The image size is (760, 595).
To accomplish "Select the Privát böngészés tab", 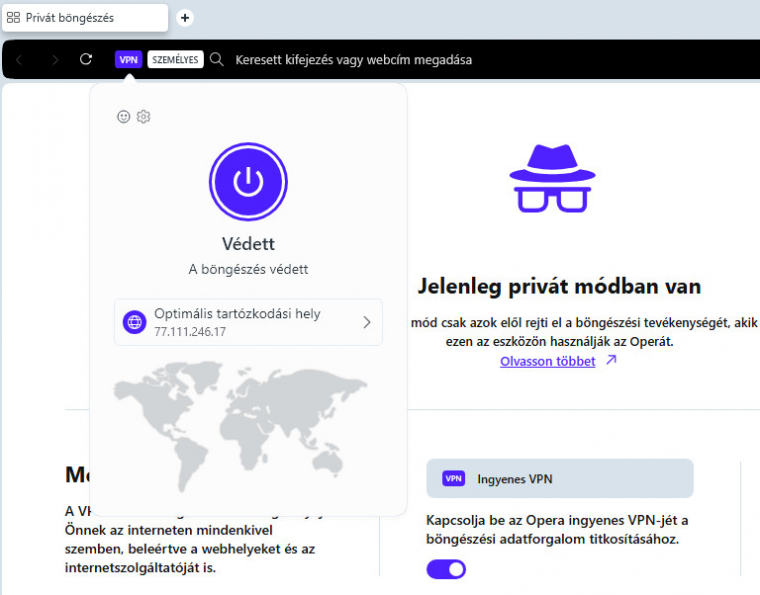I will [x=84, y=18].
